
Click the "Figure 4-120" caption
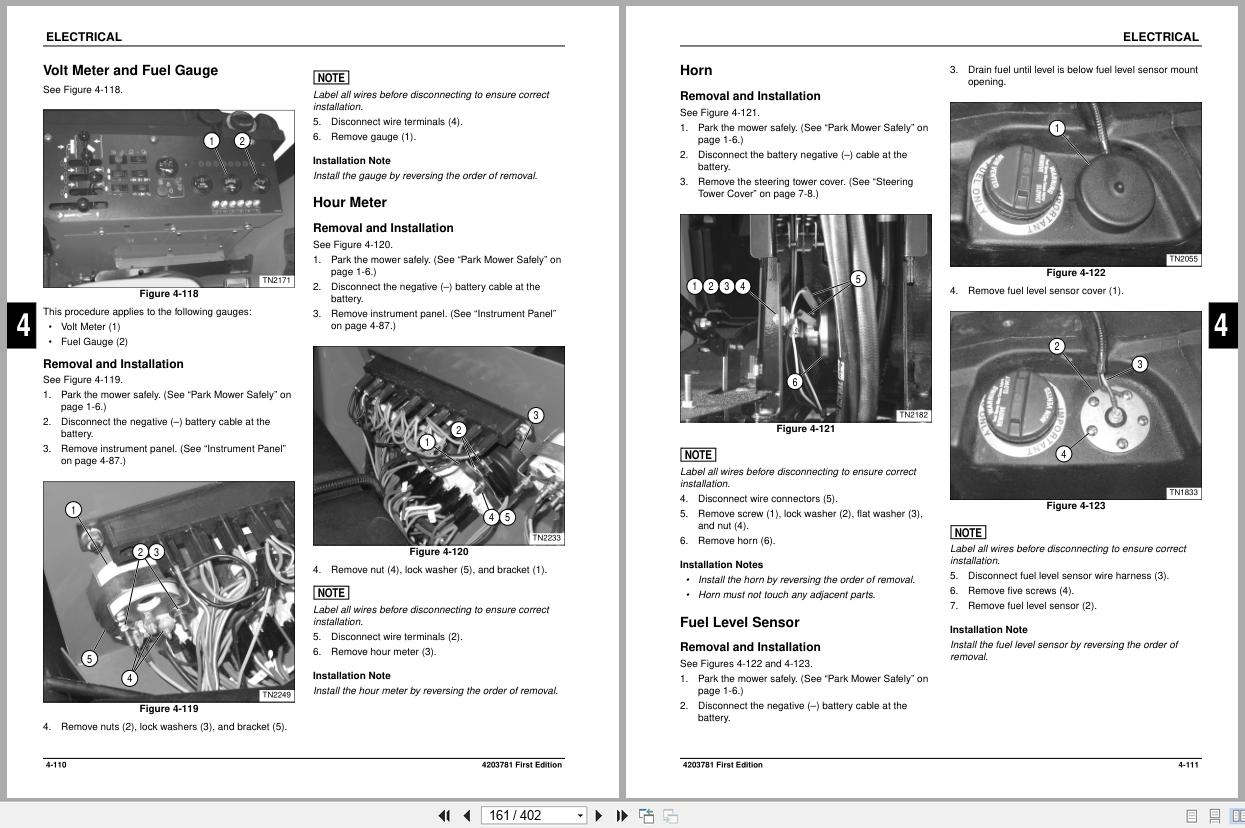coord(439,552)
